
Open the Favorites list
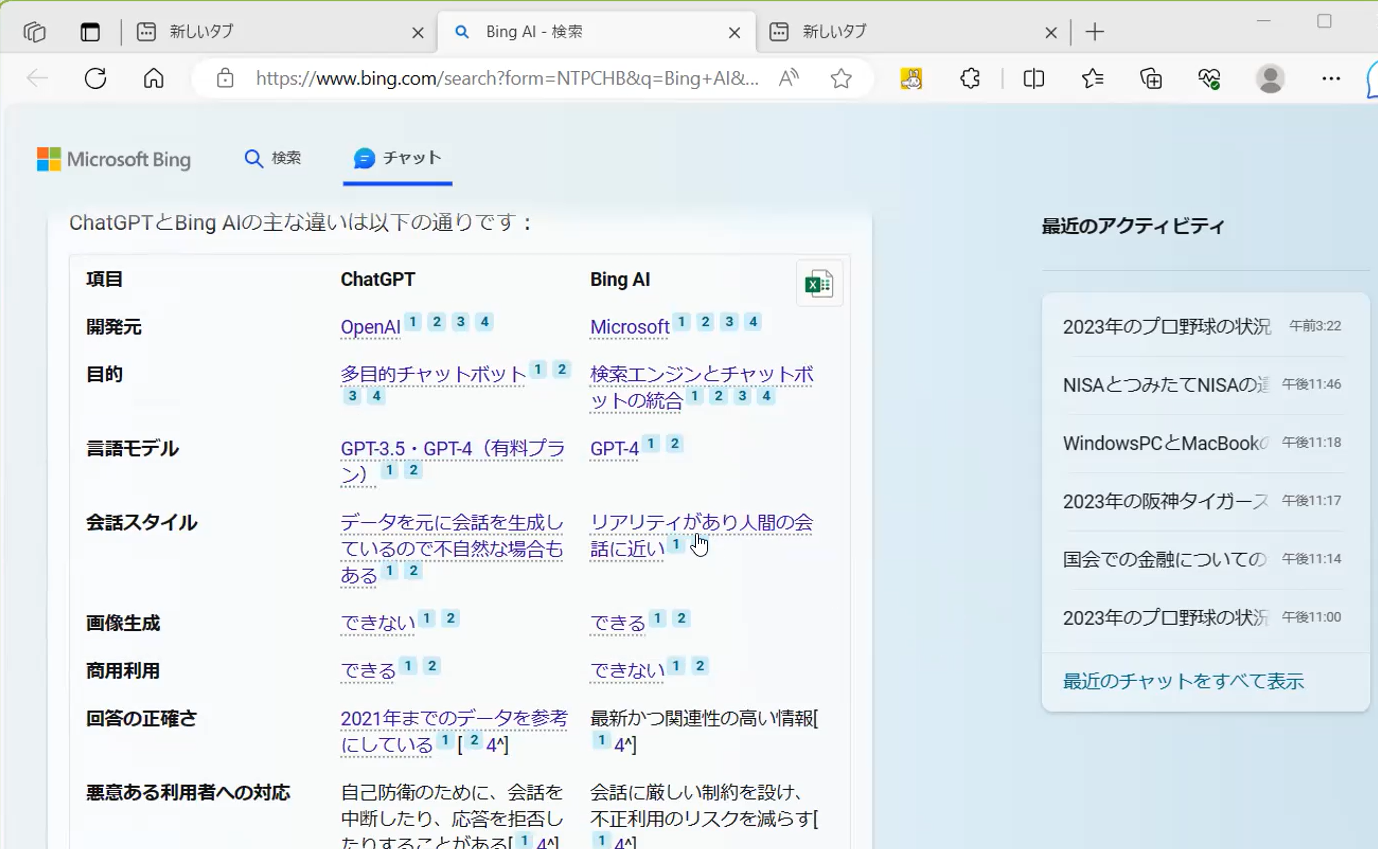pyautogui.click(x=1093, y=78)
